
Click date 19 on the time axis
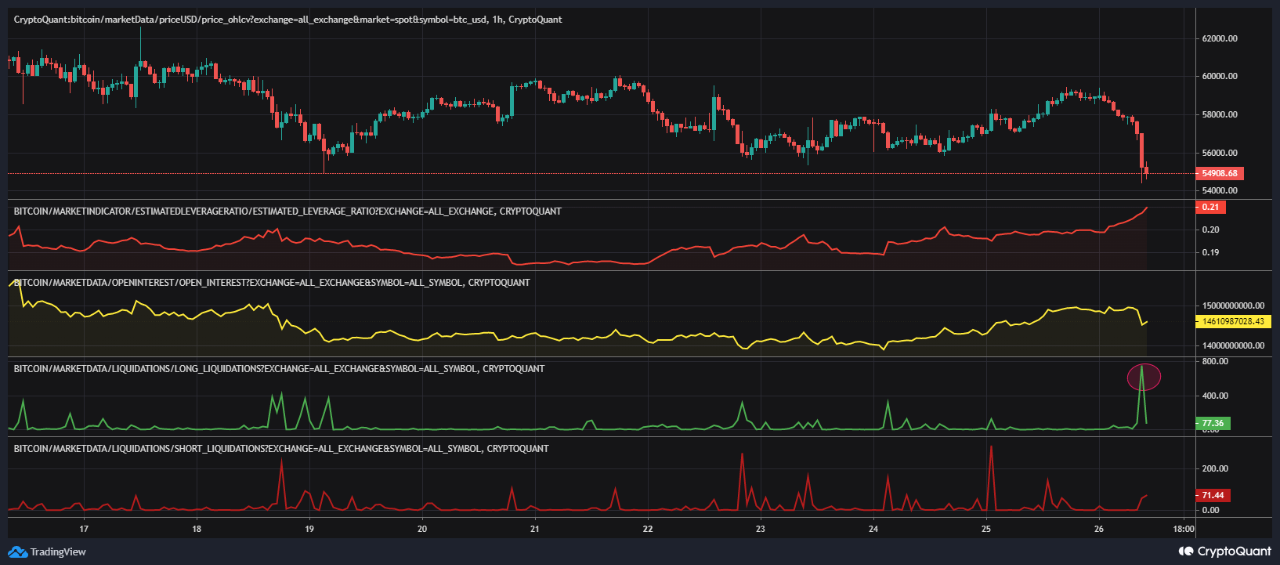tap(309, 529)
